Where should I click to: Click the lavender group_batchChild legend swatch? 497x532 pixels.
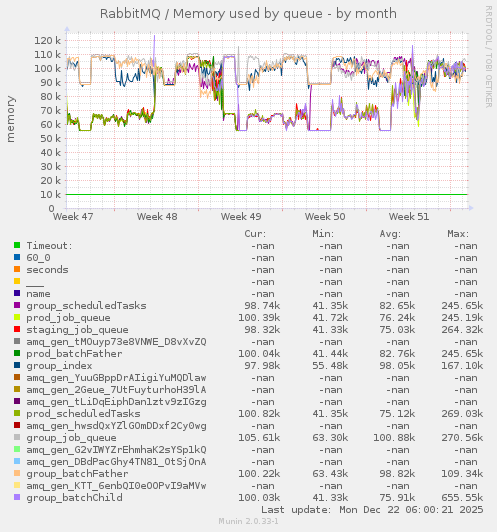(17, 497)
